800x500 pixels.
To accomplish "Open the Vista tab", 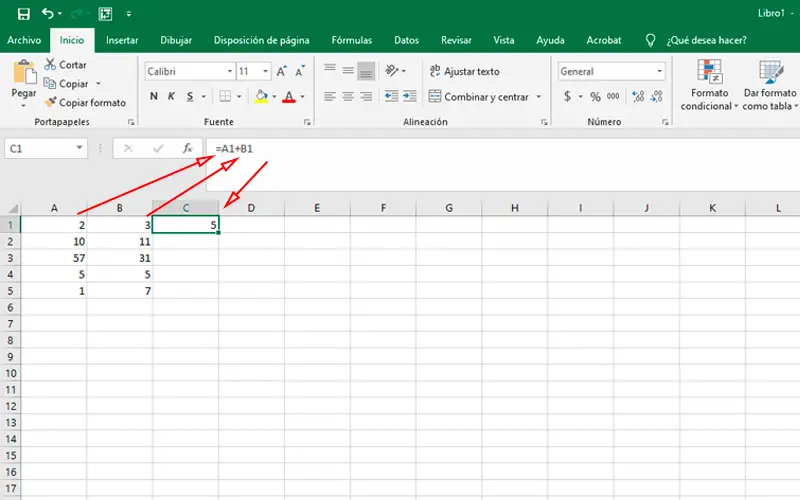I will (x=504, y=40).
